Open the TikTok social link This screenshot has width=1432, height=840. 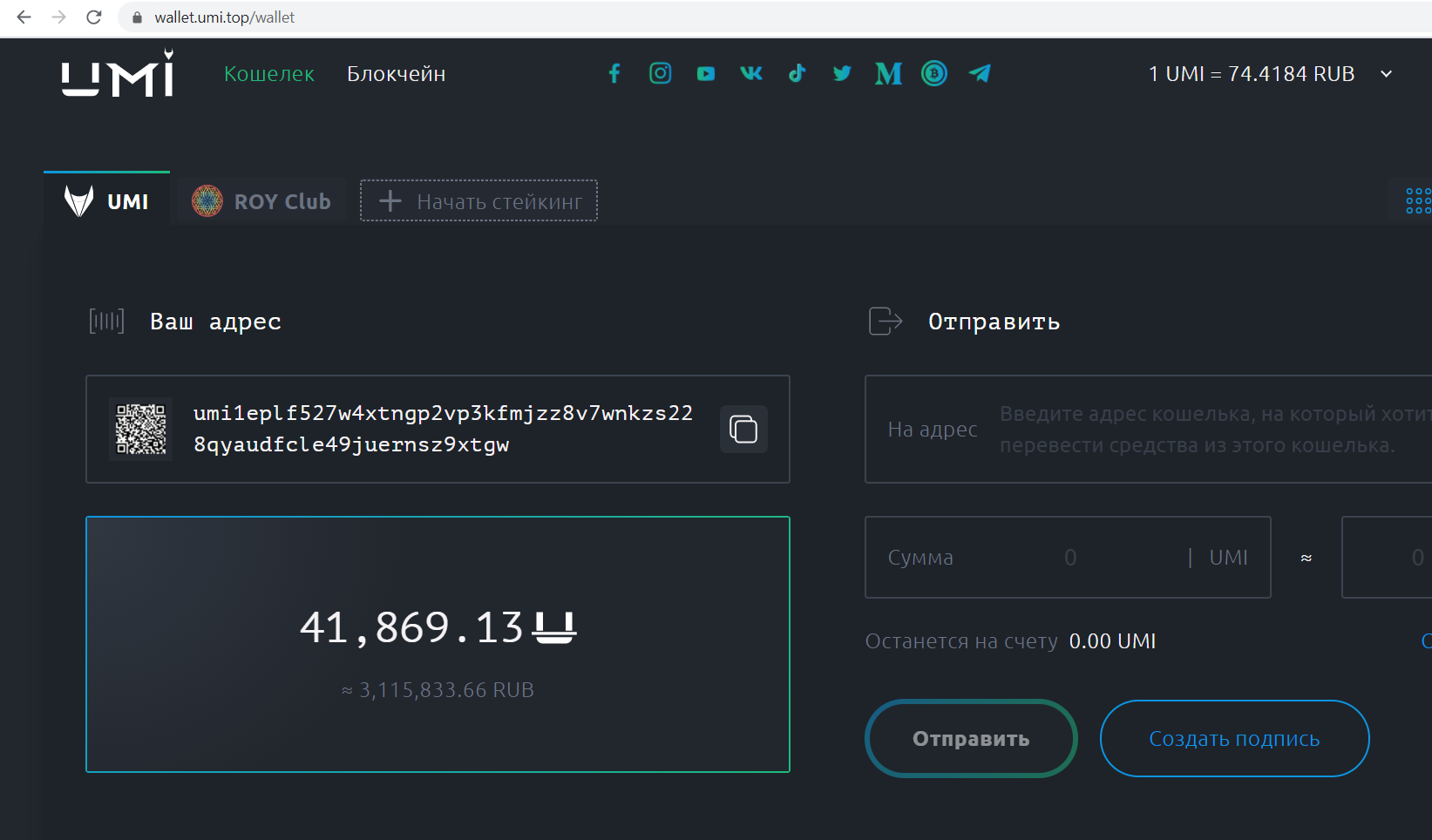[797, 73]
